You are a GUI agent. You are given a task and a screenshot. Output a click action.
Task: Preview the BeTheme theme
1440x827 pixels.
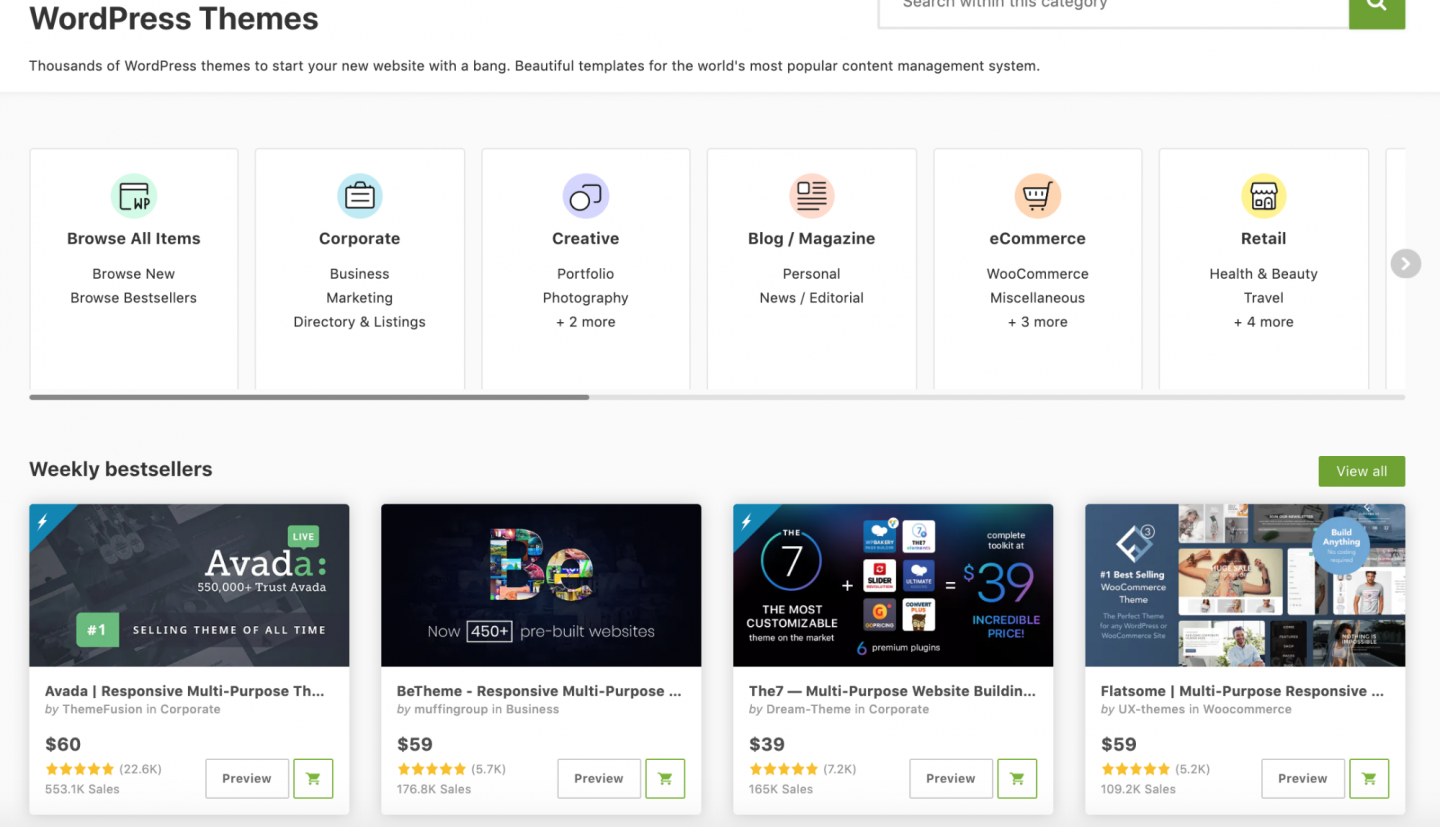[599, 779]
